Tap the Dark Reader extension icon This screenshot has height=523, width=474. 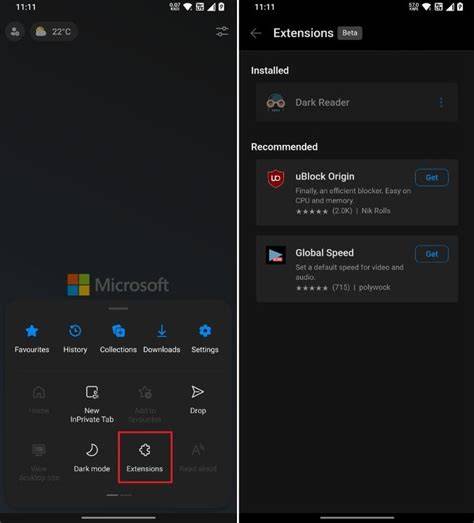click(x=276, y=102)
